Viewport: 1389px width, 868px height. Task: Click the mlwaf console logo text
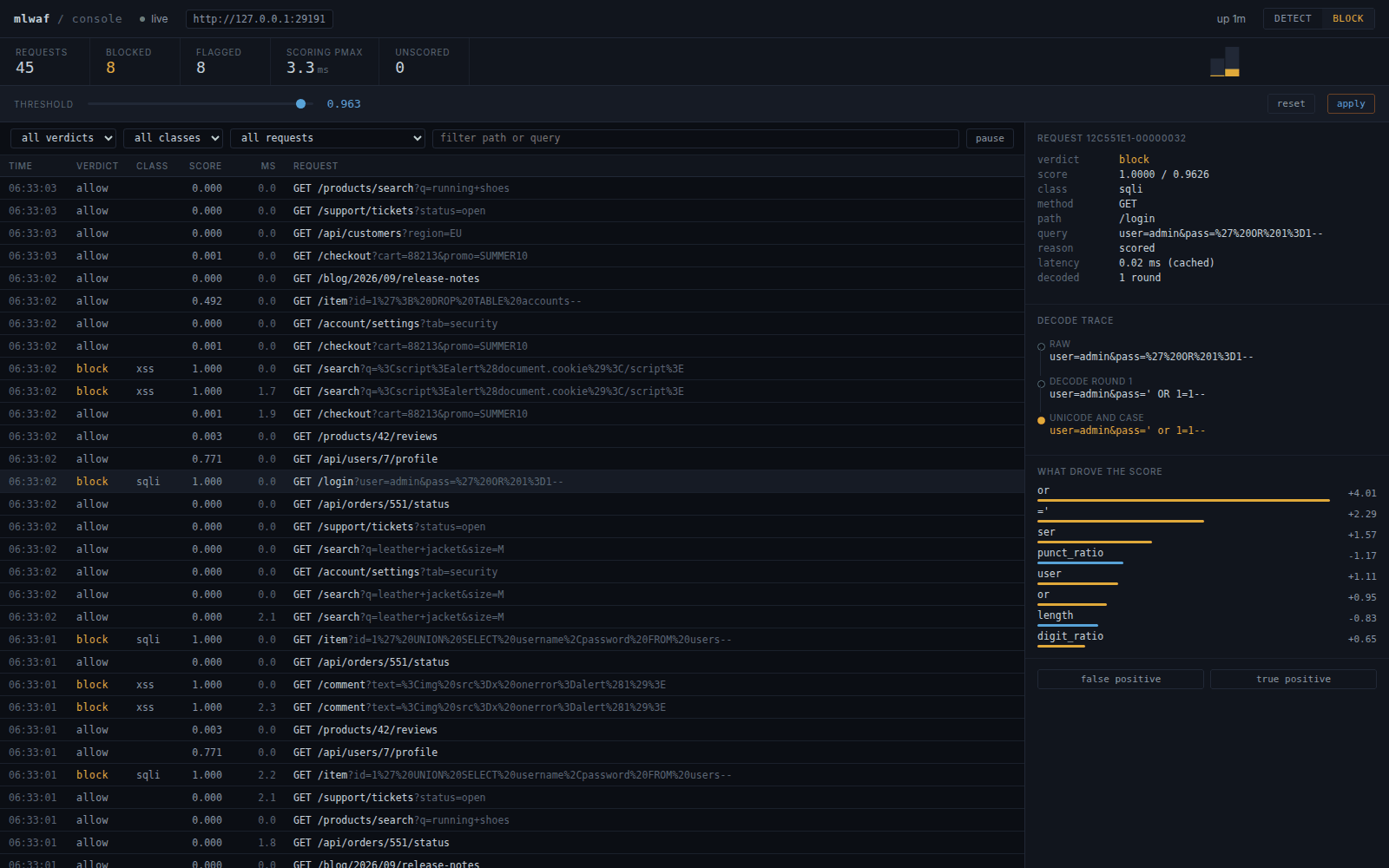68,18
